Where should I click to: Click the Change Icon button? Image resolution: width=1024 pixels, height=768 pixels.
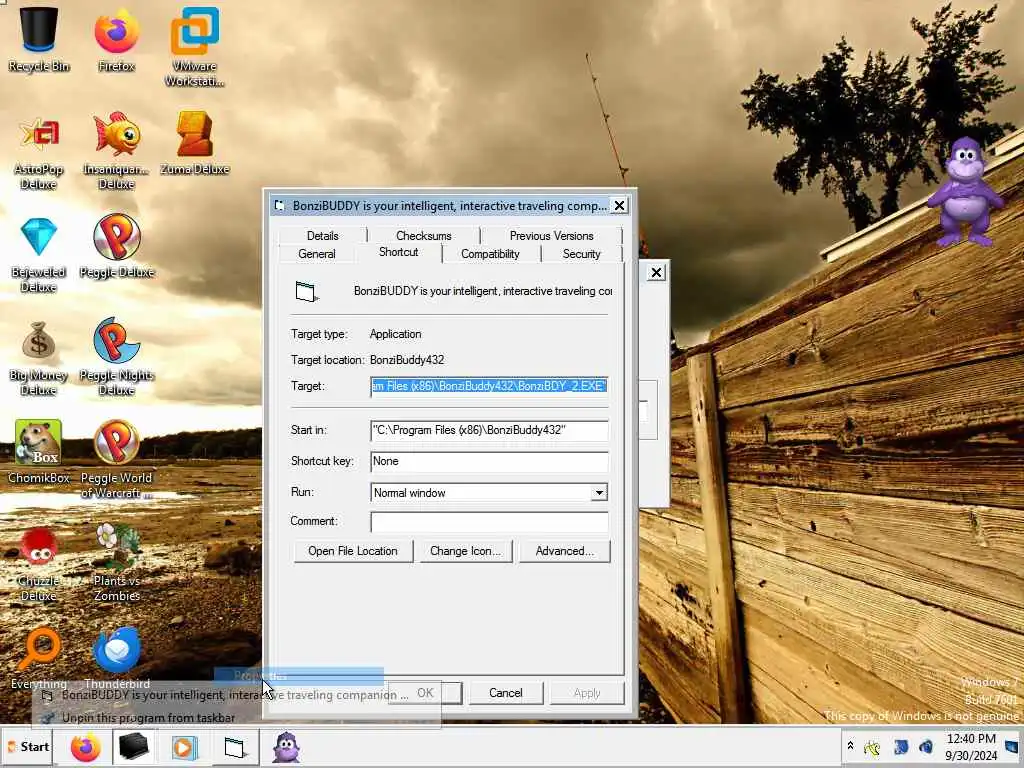click(x=465, y=551)
